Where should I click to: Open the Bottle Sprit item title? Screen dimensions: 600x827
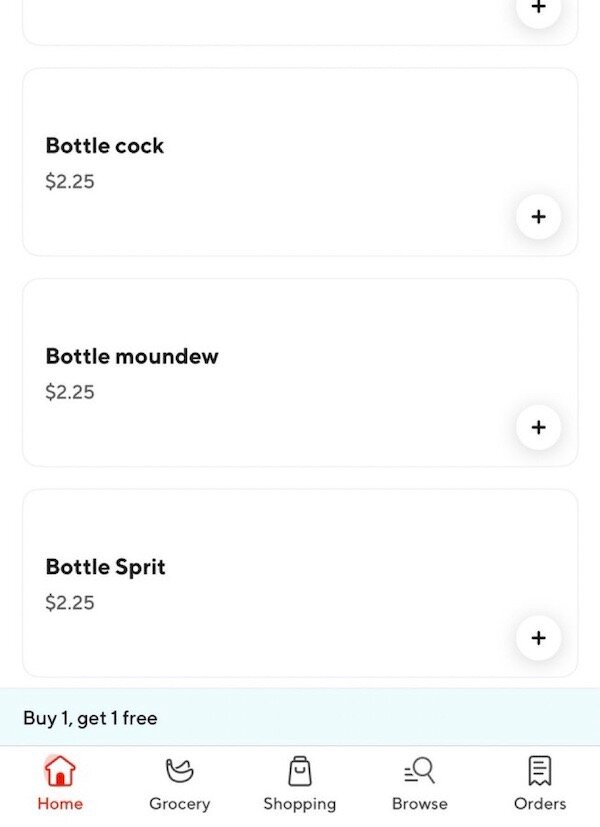coord(105,567)
